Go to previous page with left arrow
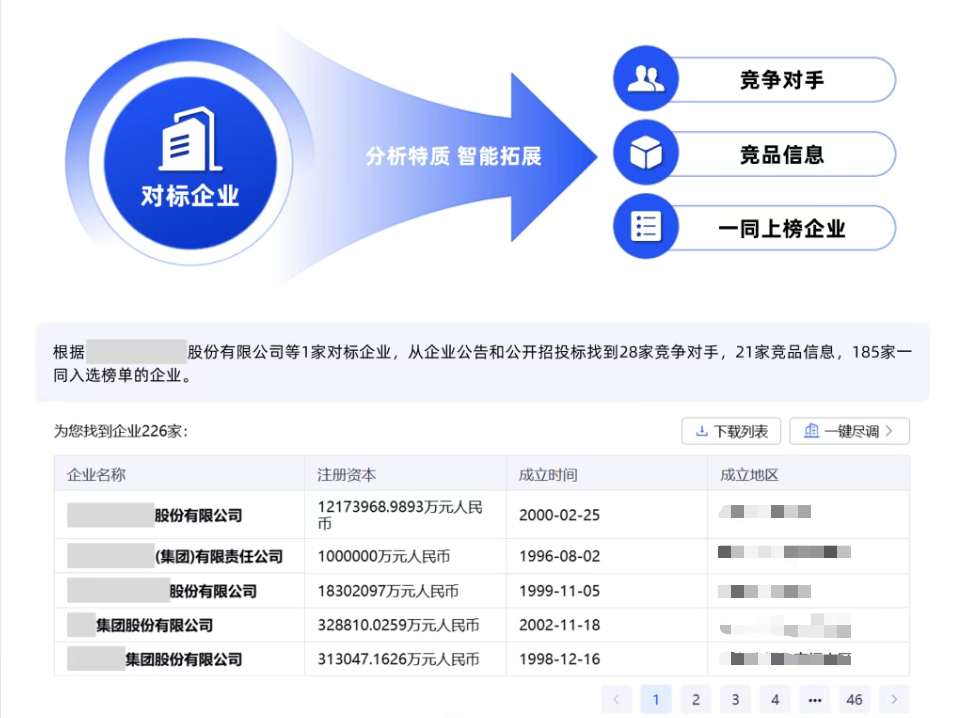 pos(616,699)
